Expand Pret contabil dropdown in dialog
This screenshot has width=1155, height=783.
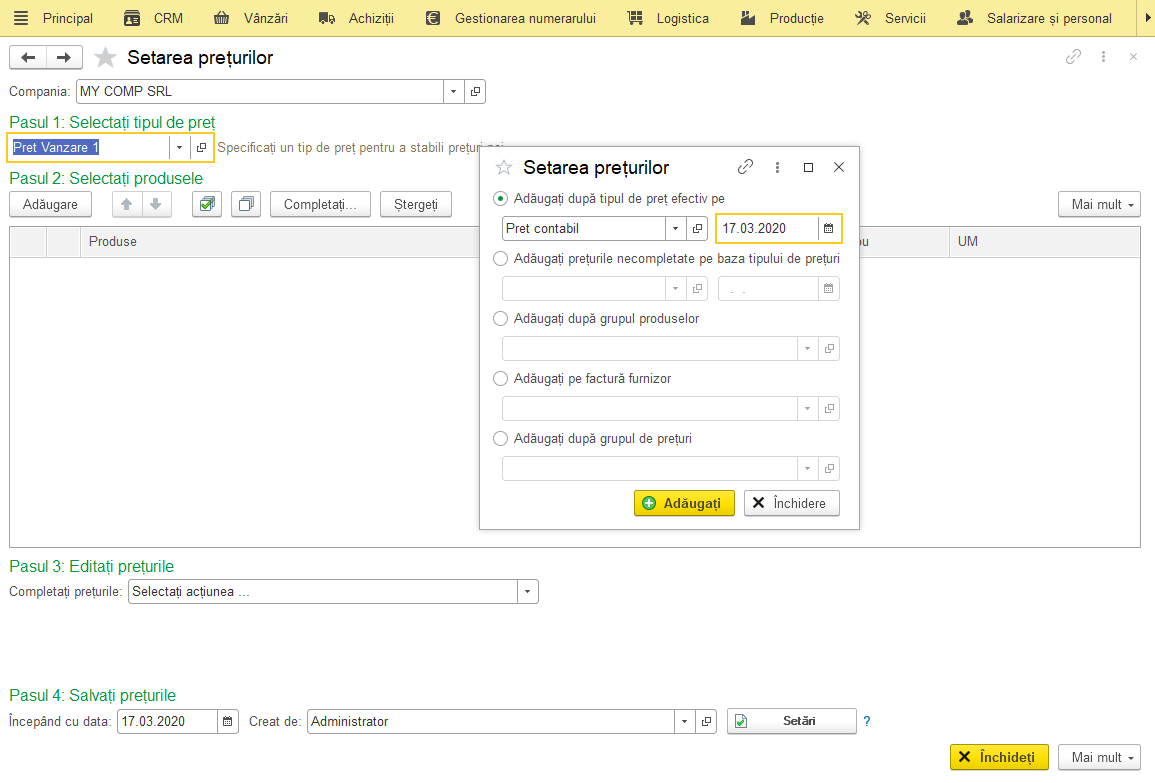[x=675, y=228]
